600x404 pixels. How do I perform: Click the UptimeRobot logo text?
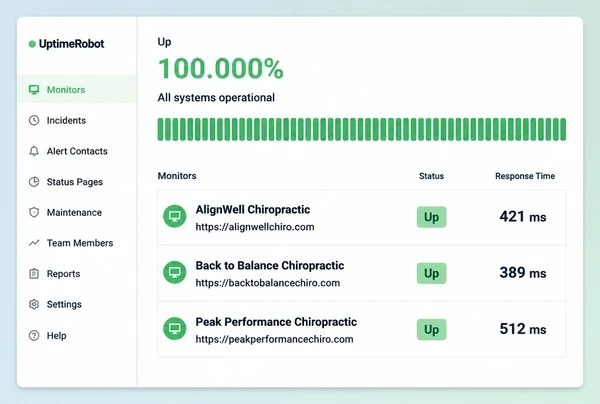pos(72,44)
